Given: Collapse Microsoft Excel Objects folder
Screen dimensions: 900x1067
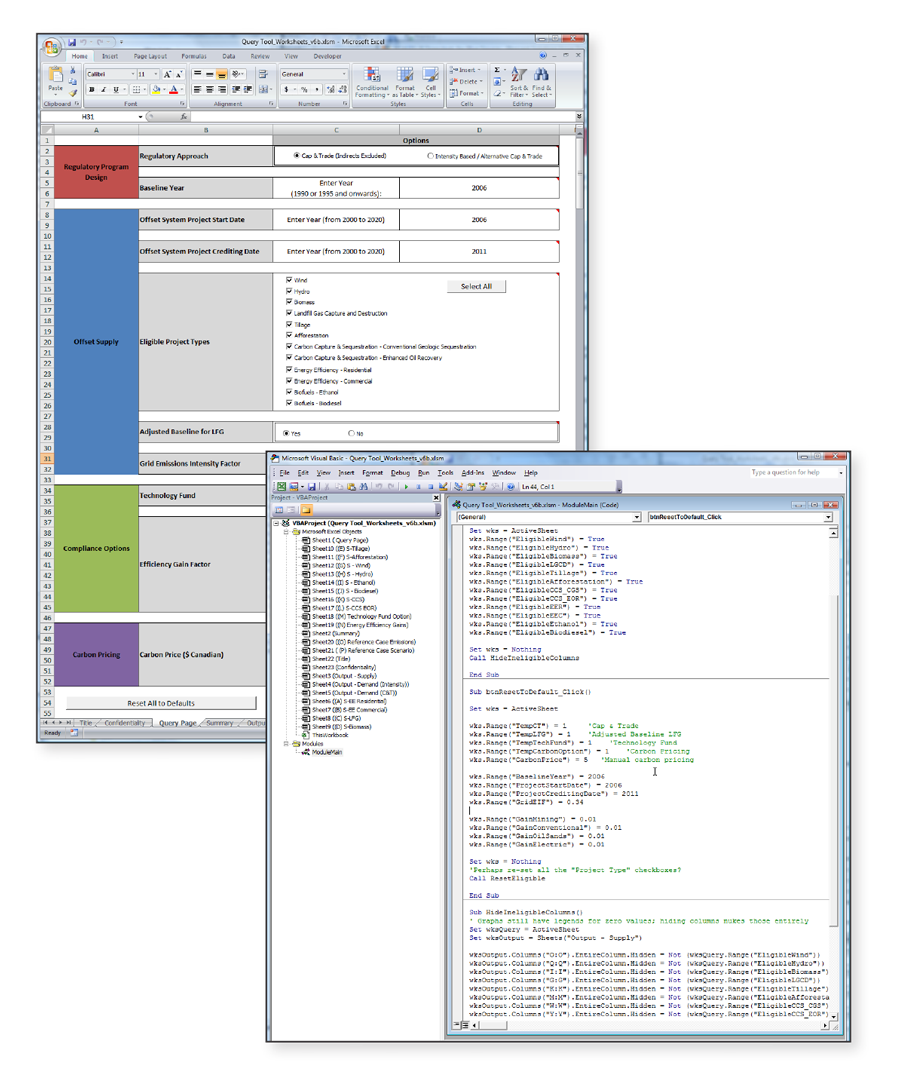Looking at the screenshot, I should point(286,531).
